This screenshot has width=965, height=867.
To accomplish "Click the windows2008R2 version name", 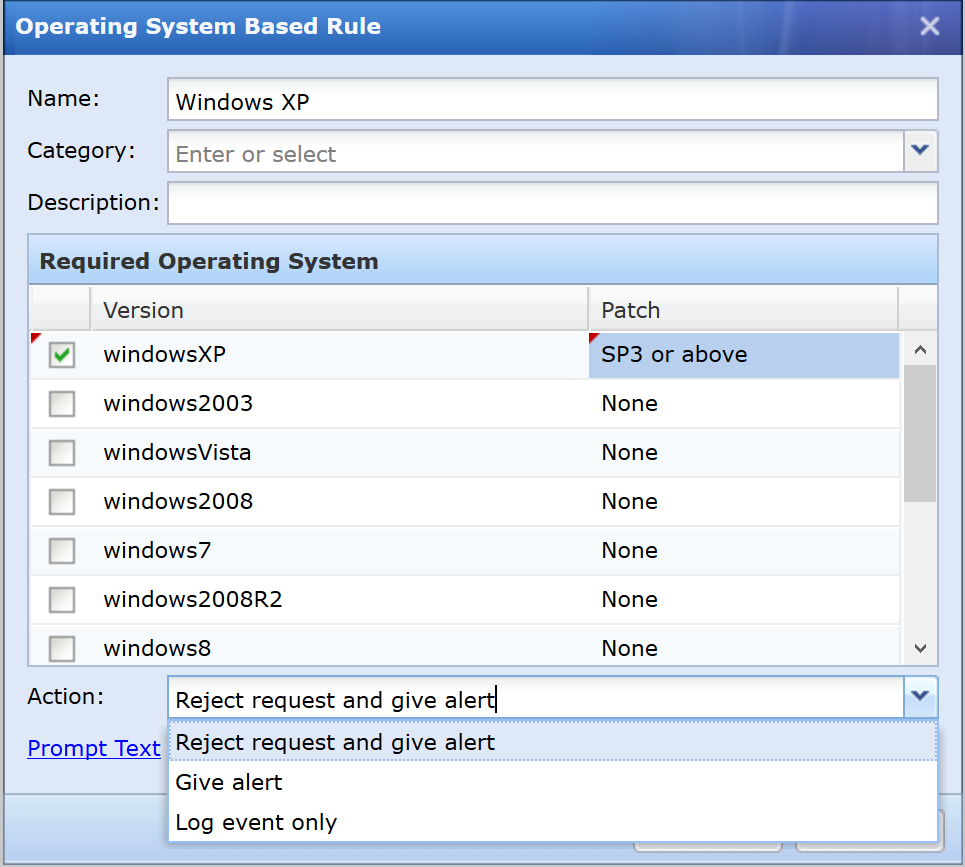I will 193,599.
